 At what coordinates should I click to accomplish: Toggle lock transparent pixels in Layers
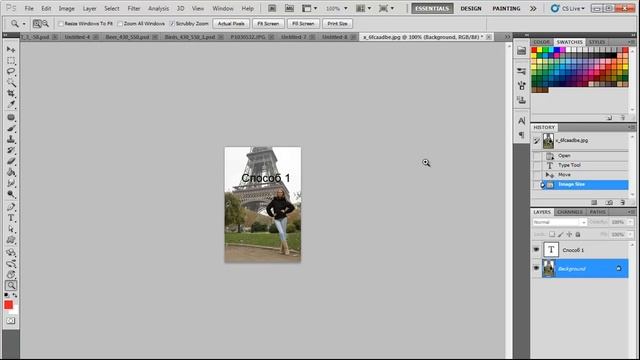[552, 234]
